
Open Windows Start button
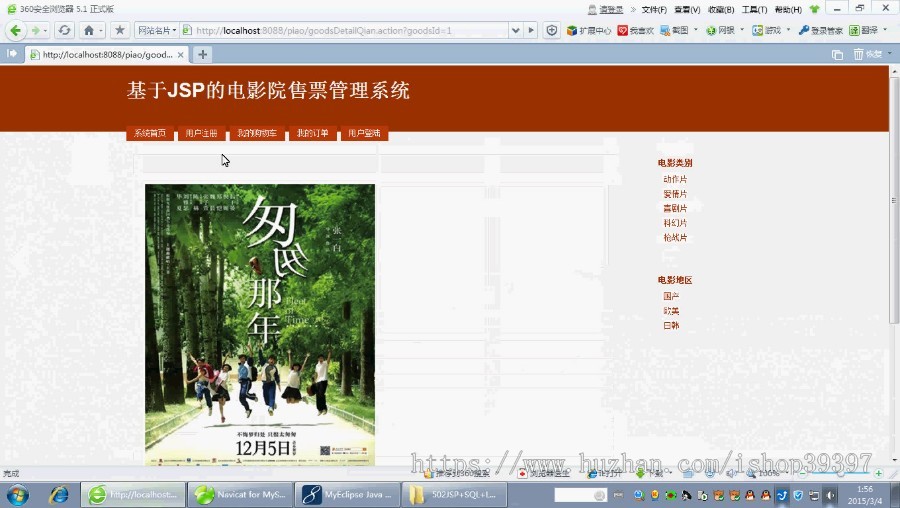(18, 495)
